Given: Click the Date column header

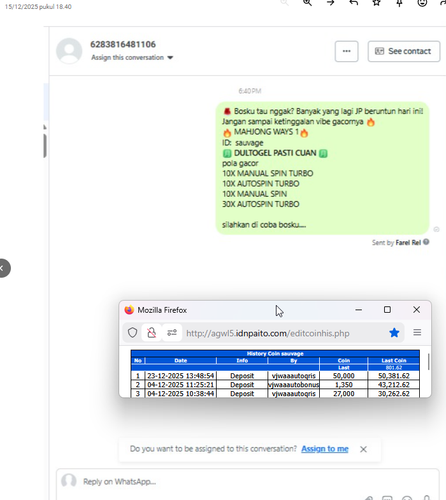Looking at the screenshot, I should pyautogui.click(x=181, y=361).
